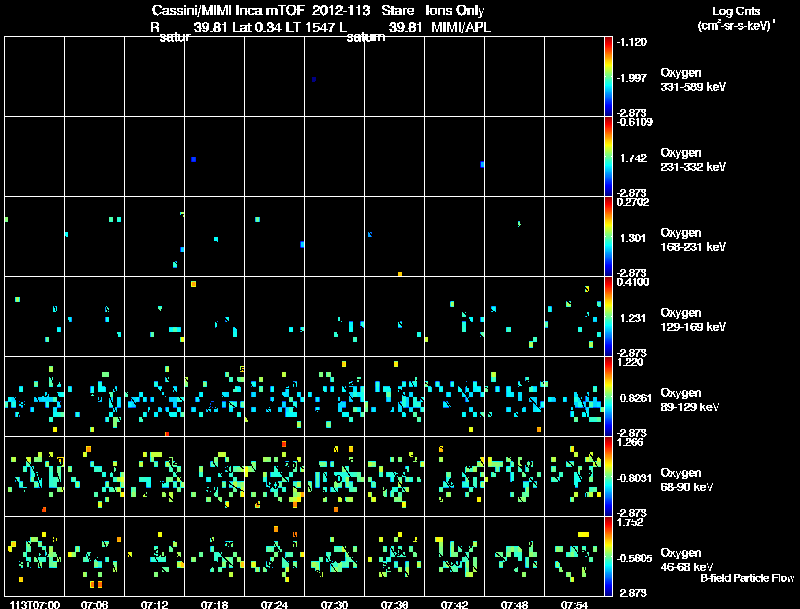
Task: Click the B-field Particle Flow caption
Action: point(747,578)
